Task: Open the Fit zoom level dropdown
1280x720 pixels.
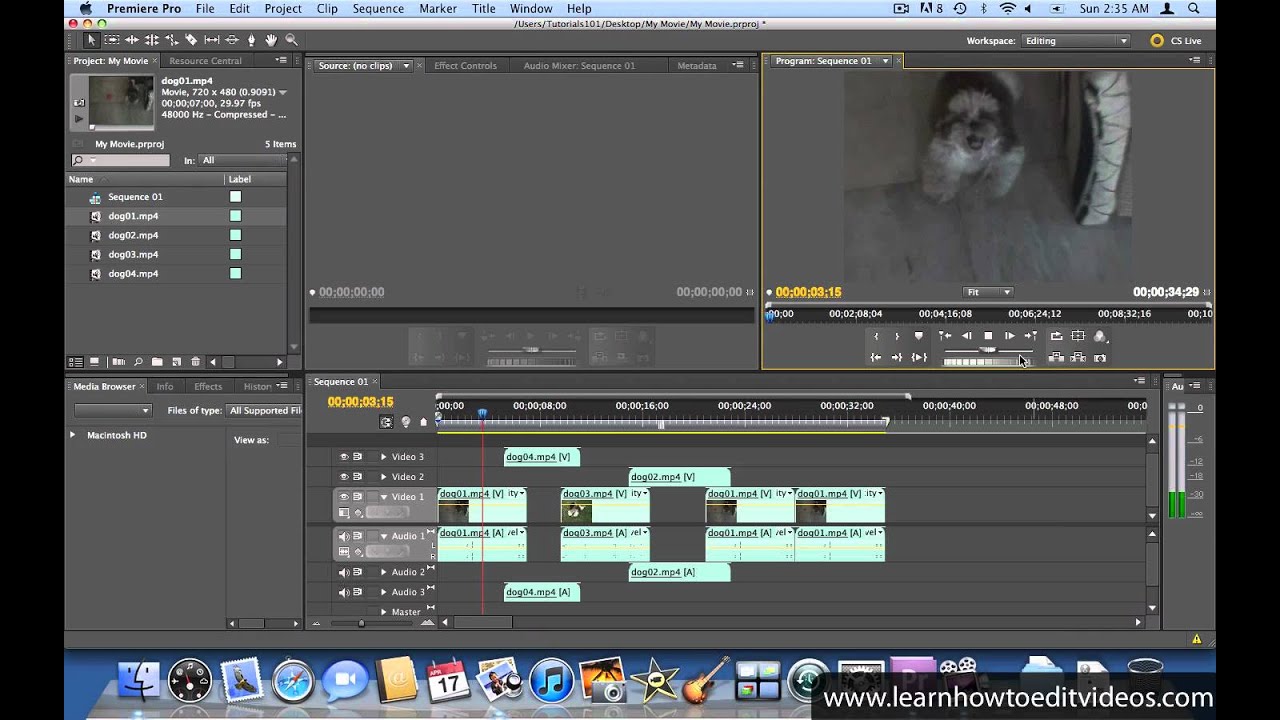Action: tap(988, 292)
